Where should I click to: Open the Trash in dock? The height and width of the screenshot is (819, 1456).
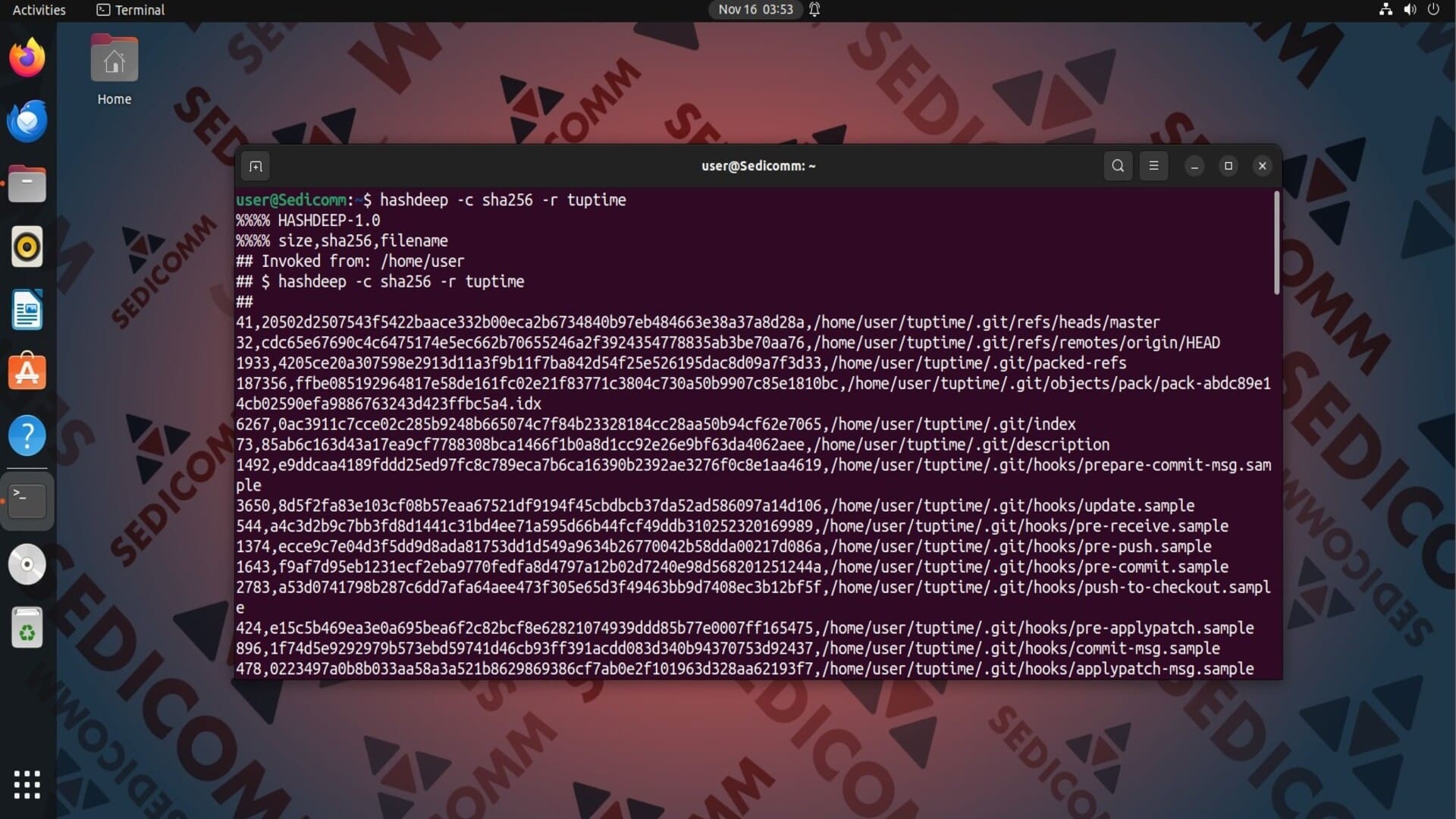click(27, 628)
